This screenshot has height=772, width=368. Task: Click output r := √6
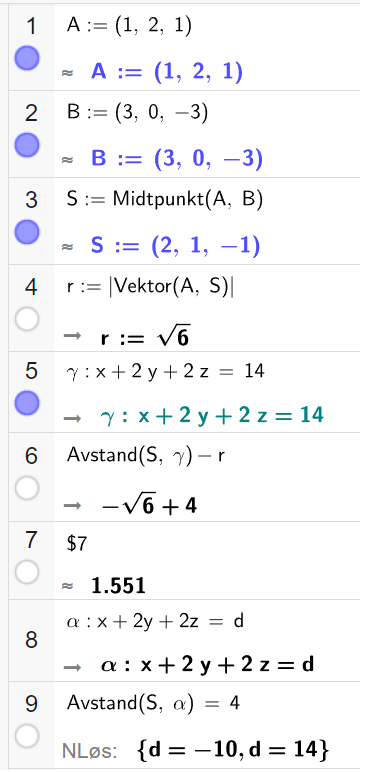[145, 338]
